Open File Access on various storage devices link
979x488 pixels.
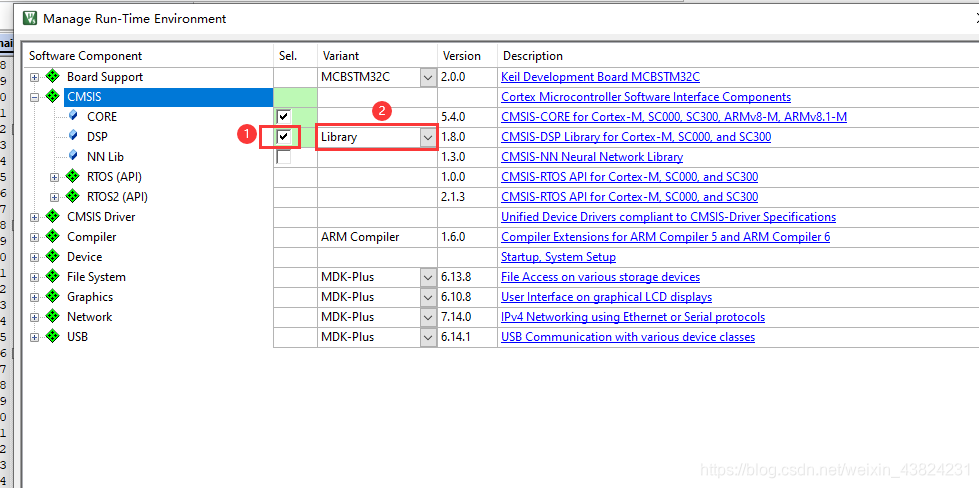[600, 276]
